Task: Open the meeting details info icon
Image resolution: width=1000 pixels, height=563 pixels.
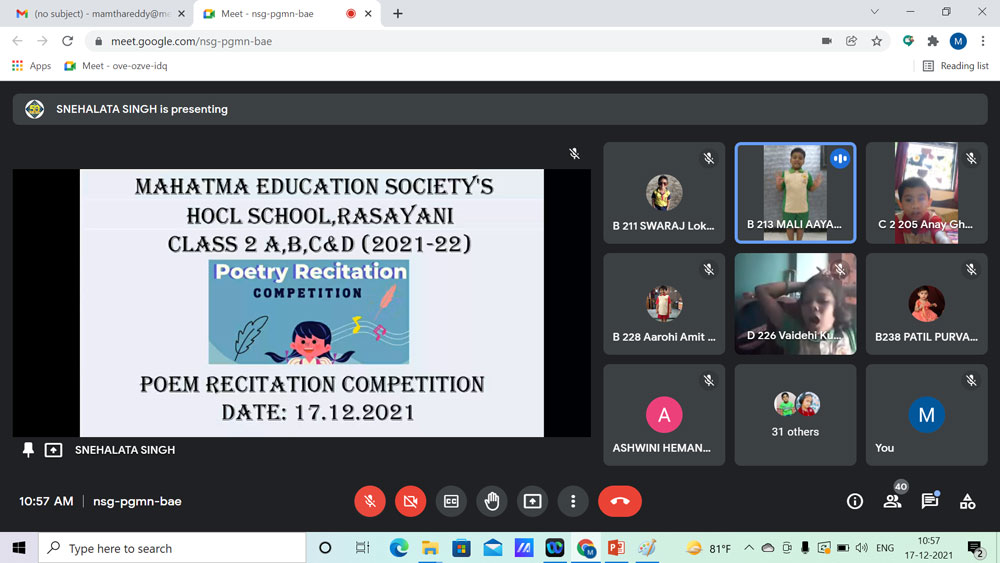Action: [855, 502]
